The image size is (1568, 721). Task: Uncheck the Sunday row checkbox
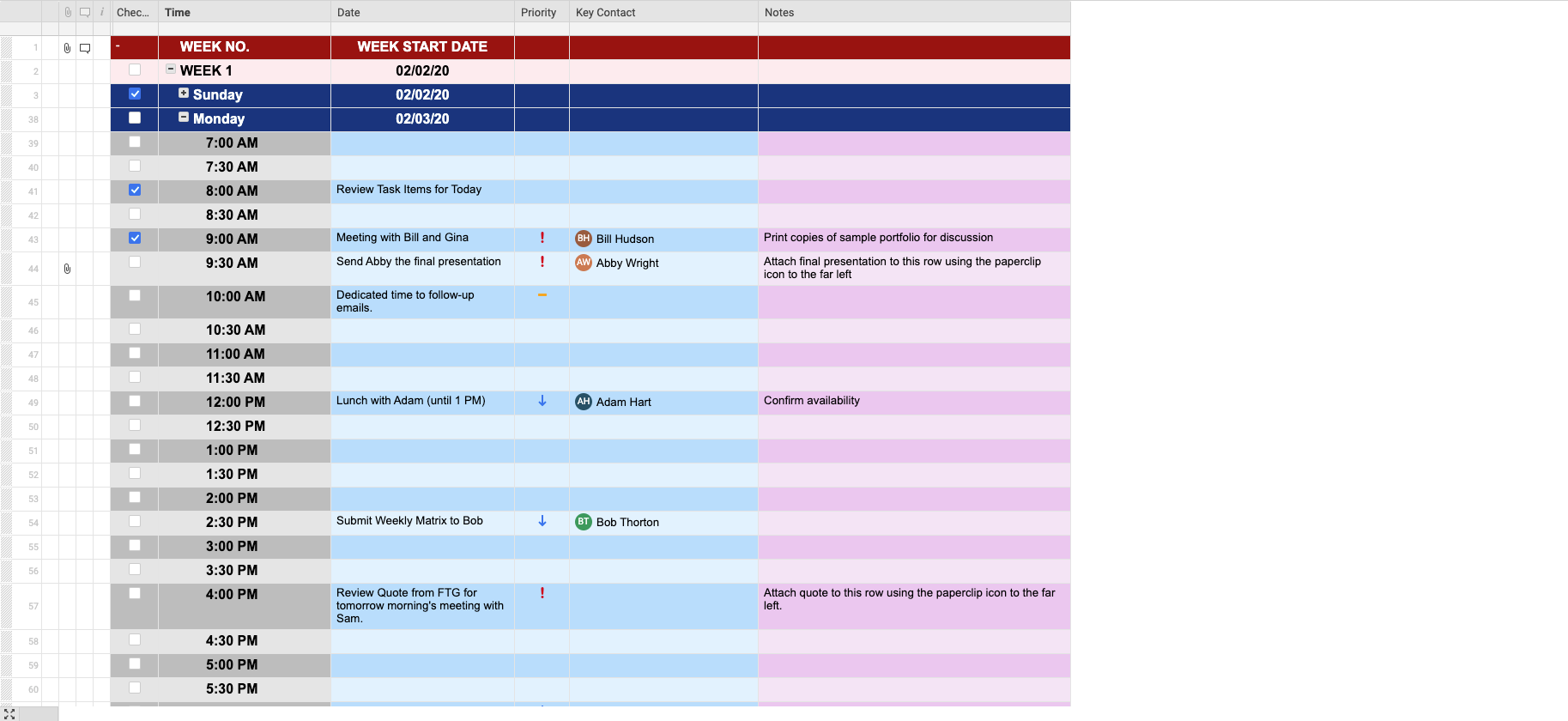tap(135, 94)
